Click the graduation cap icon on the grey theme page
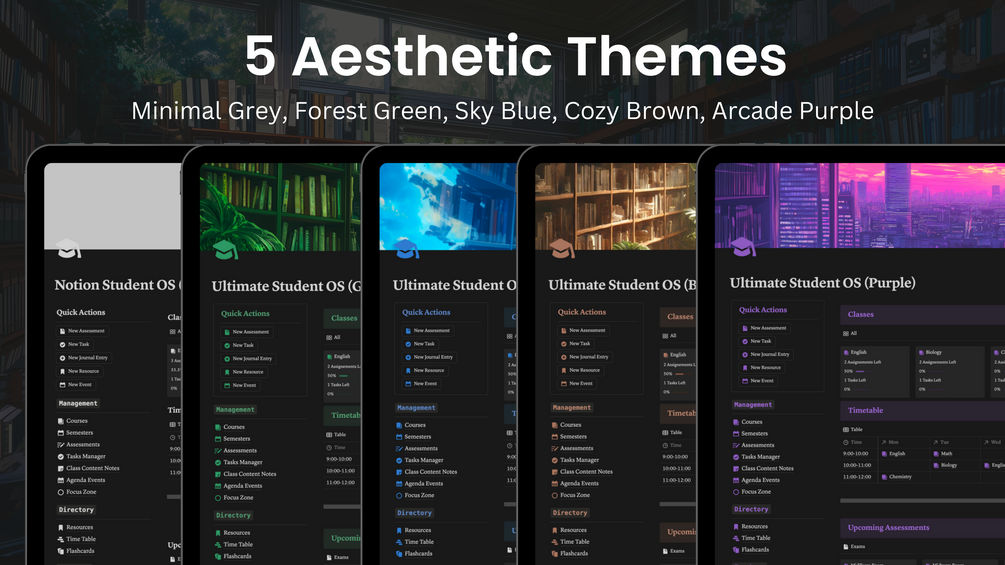The image size is (1005, 565). (x=69, y=249)
